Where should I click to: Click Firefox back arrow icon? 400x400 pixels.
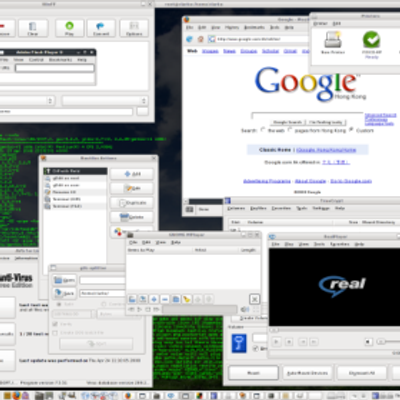pyautogui.click(x=189, y=39)
